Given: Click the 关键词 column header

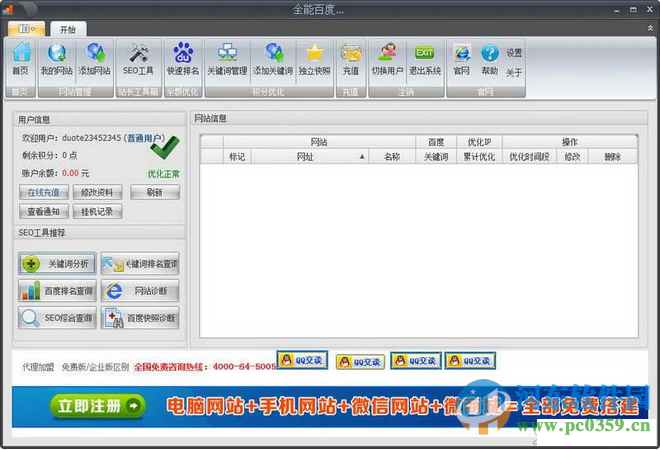Looking at the screenshot, I should click(x=436, y=157).
